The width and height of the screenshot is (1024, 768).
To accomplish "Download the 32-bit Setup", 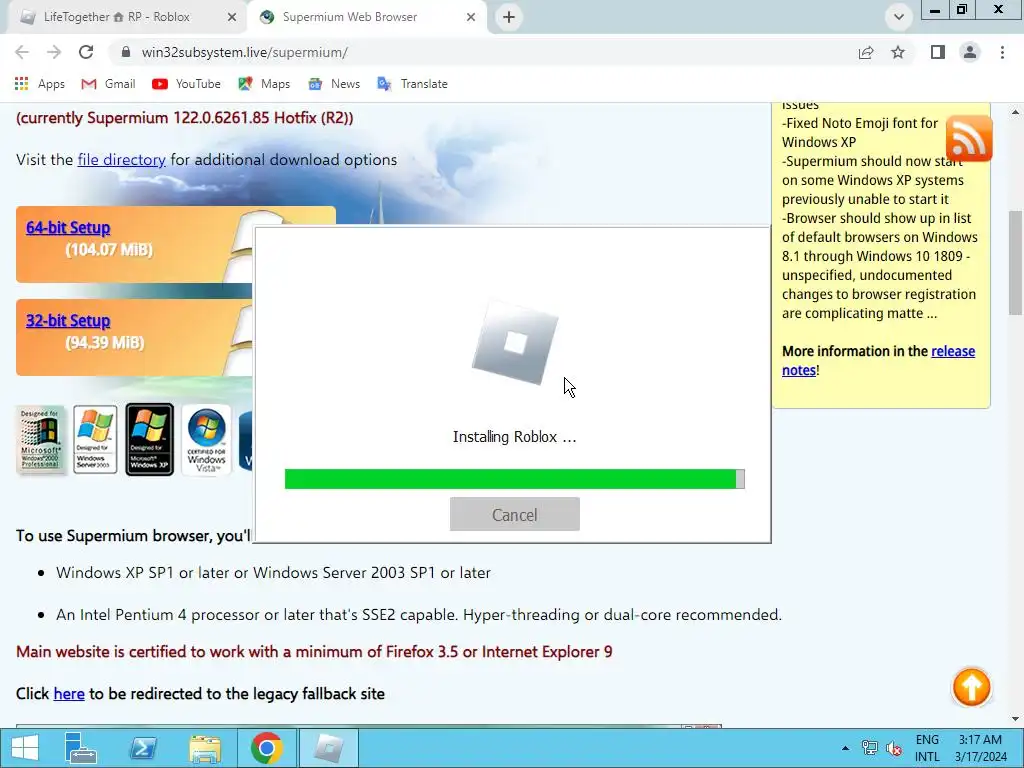I will coord(68,321).
